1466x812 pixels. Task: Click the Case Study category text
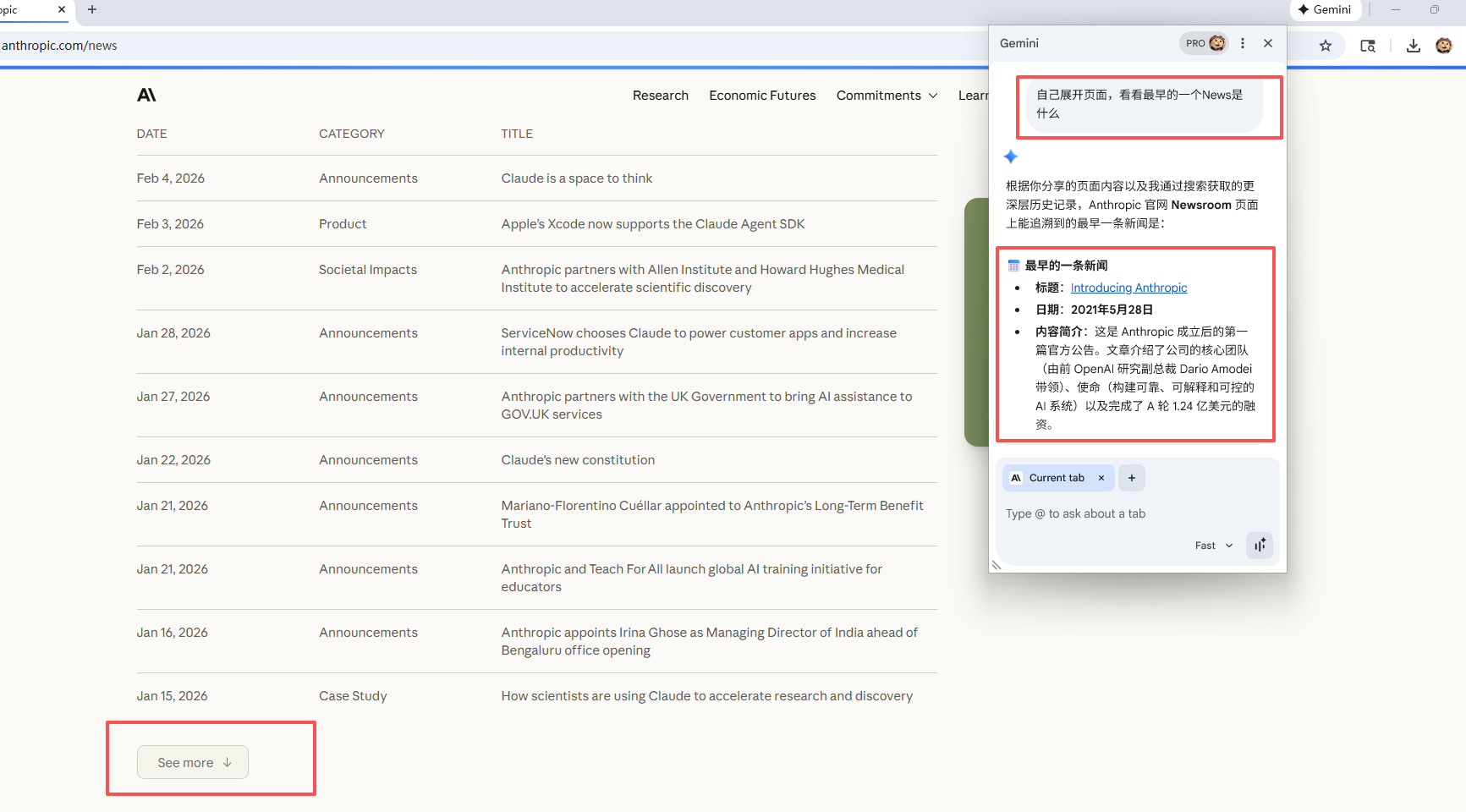353,696
